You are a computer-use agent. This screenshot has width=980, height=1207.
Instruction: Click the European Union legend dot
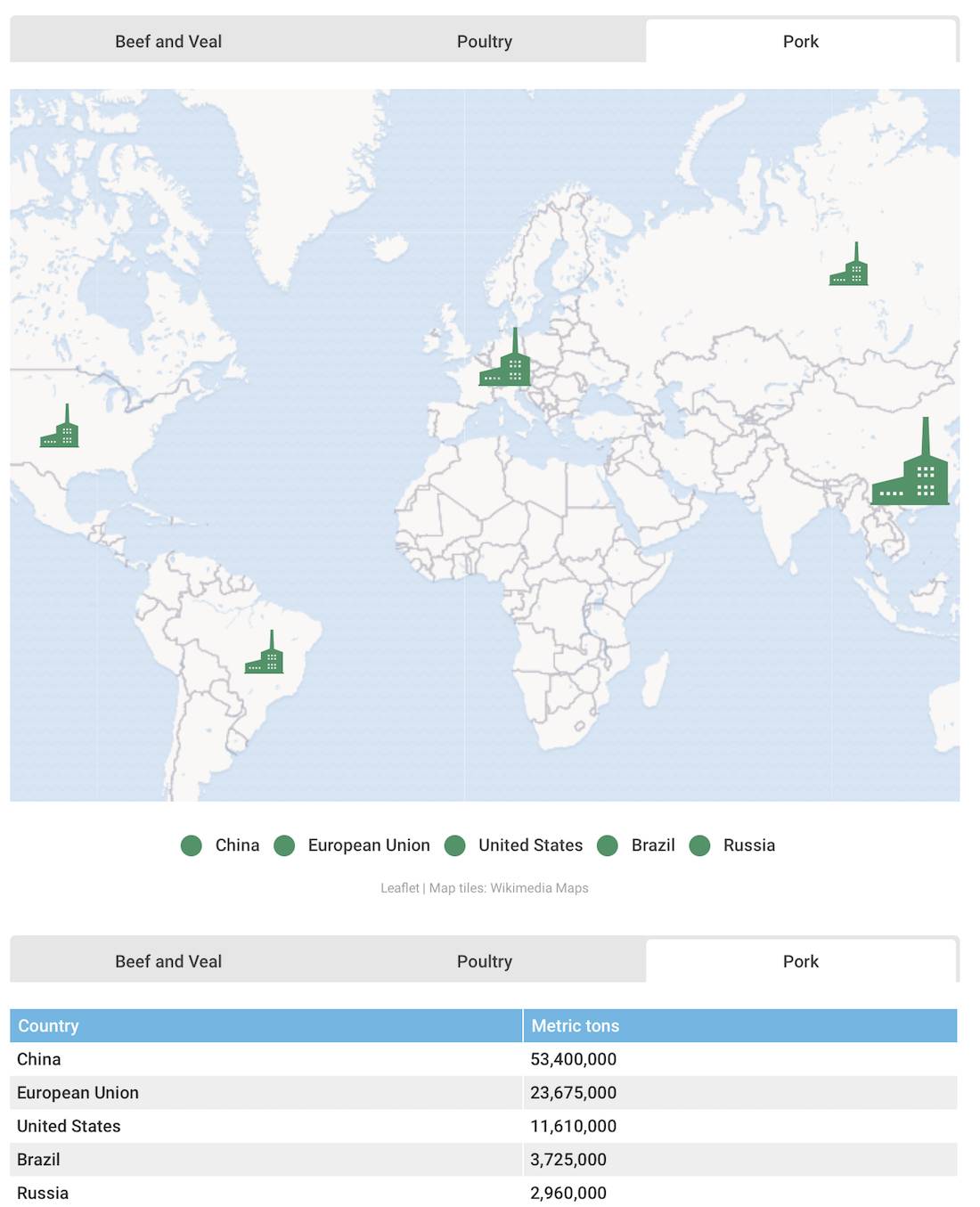click(x=284, y=845)
